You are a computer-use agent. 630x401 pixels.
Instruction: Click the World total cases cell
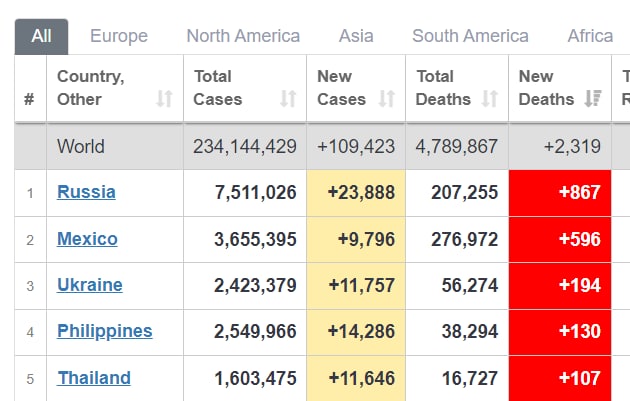[x=245, y=146]
